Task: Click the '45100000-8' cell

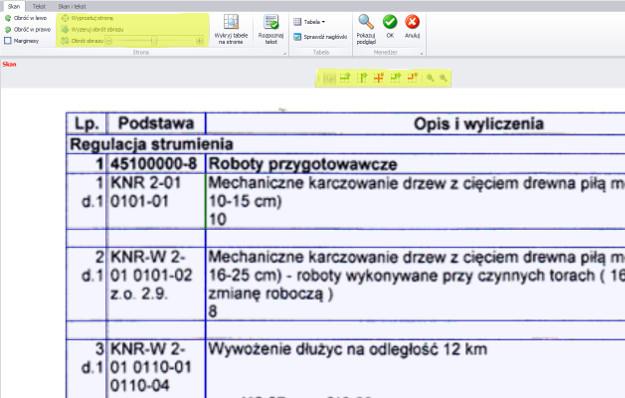Action: (156, 164)
